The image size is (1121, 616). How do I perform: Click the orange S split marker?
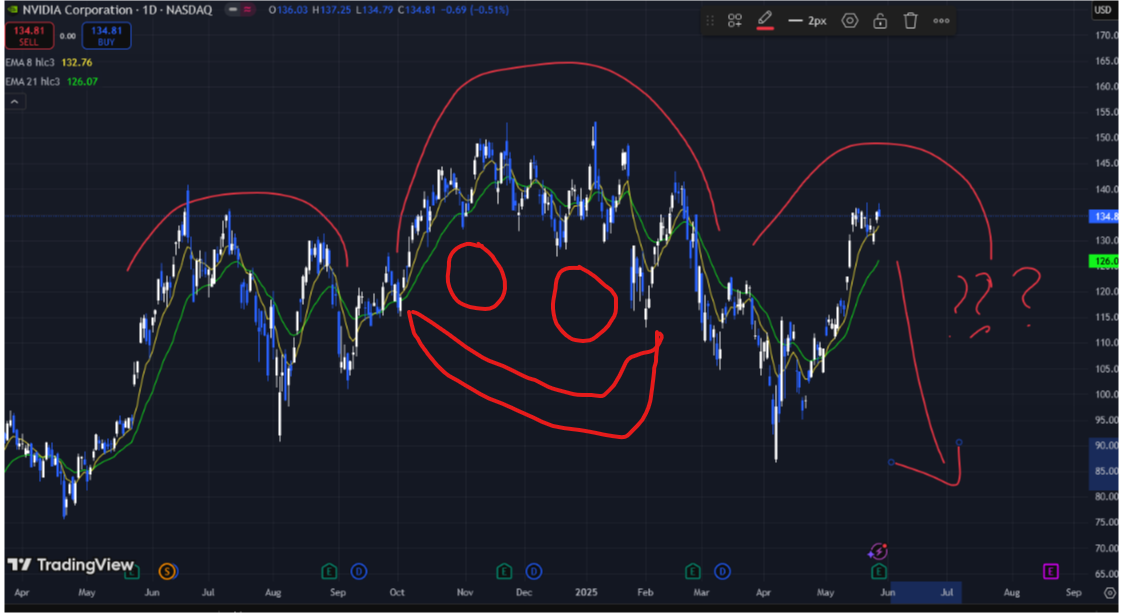click(x=167, y=571)
